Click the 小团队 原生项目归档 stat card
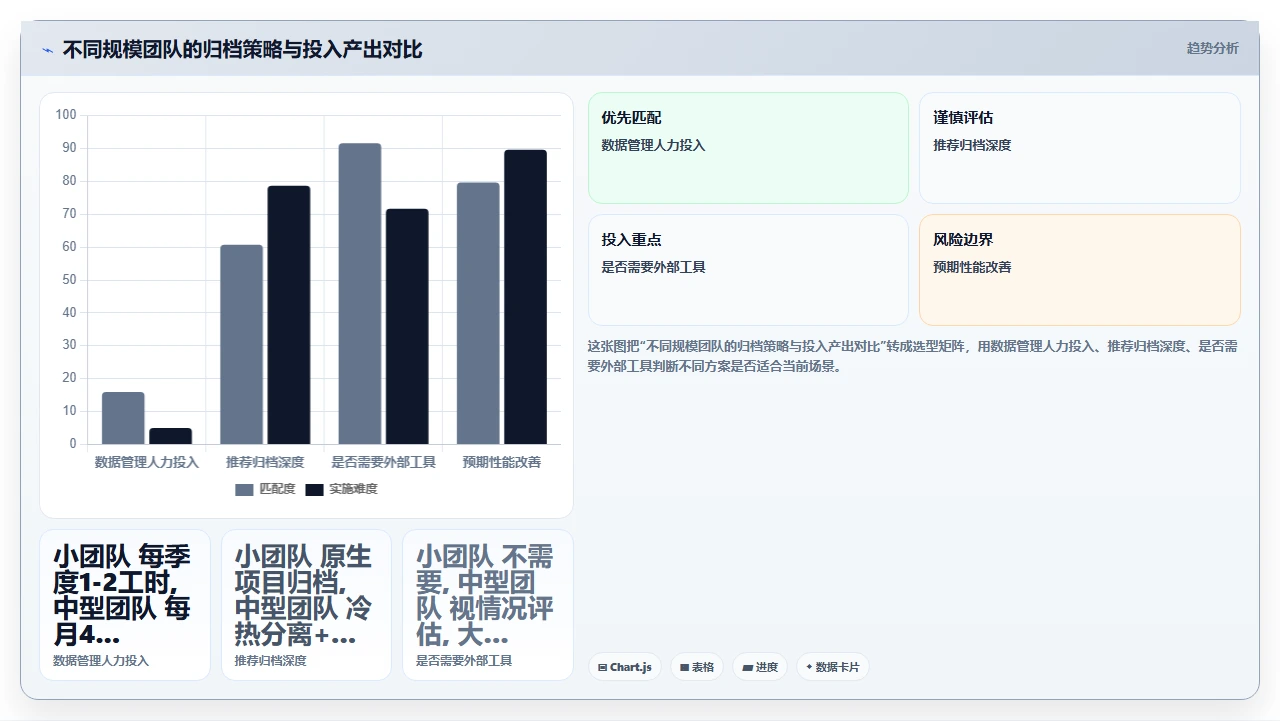1280x721 pixels. tap(306, 605)
